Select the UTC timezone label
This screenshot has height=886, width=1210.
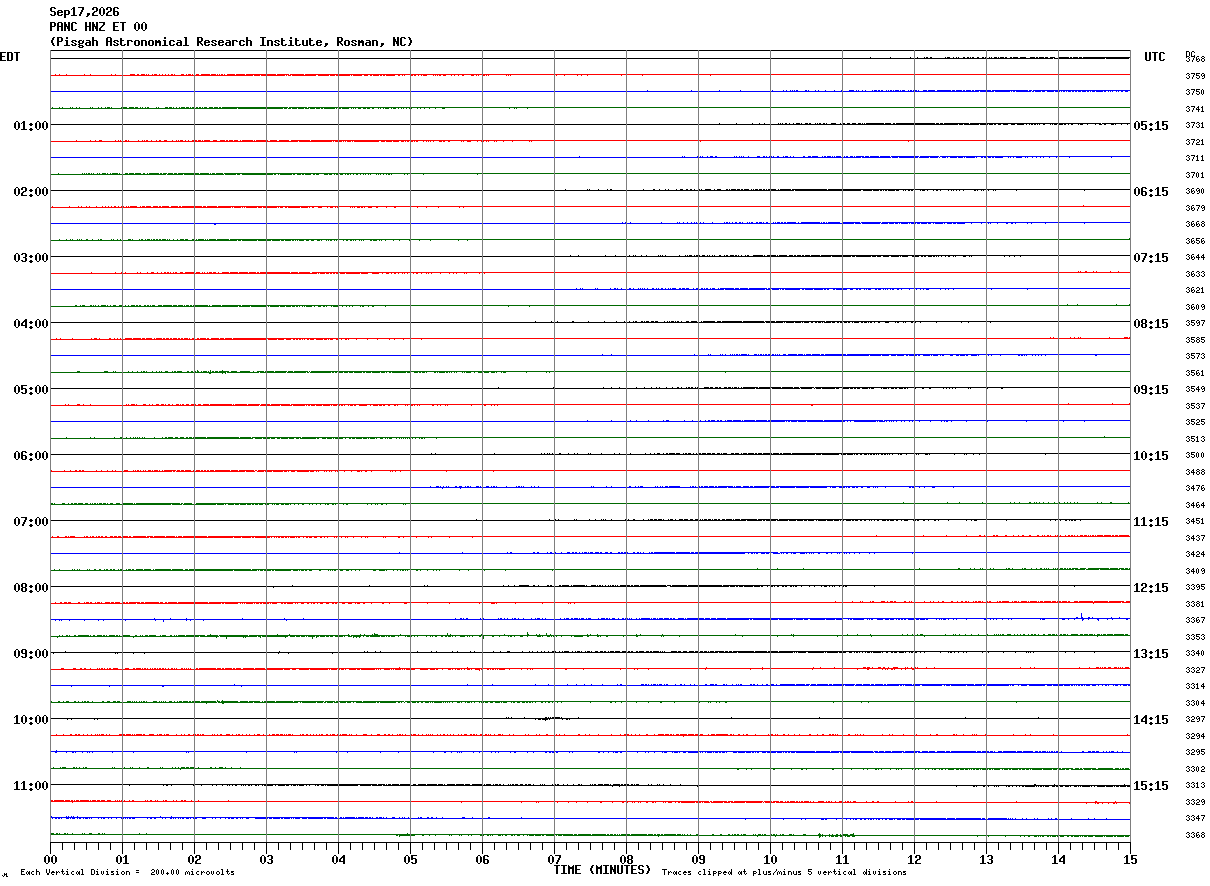[1155, 57]
